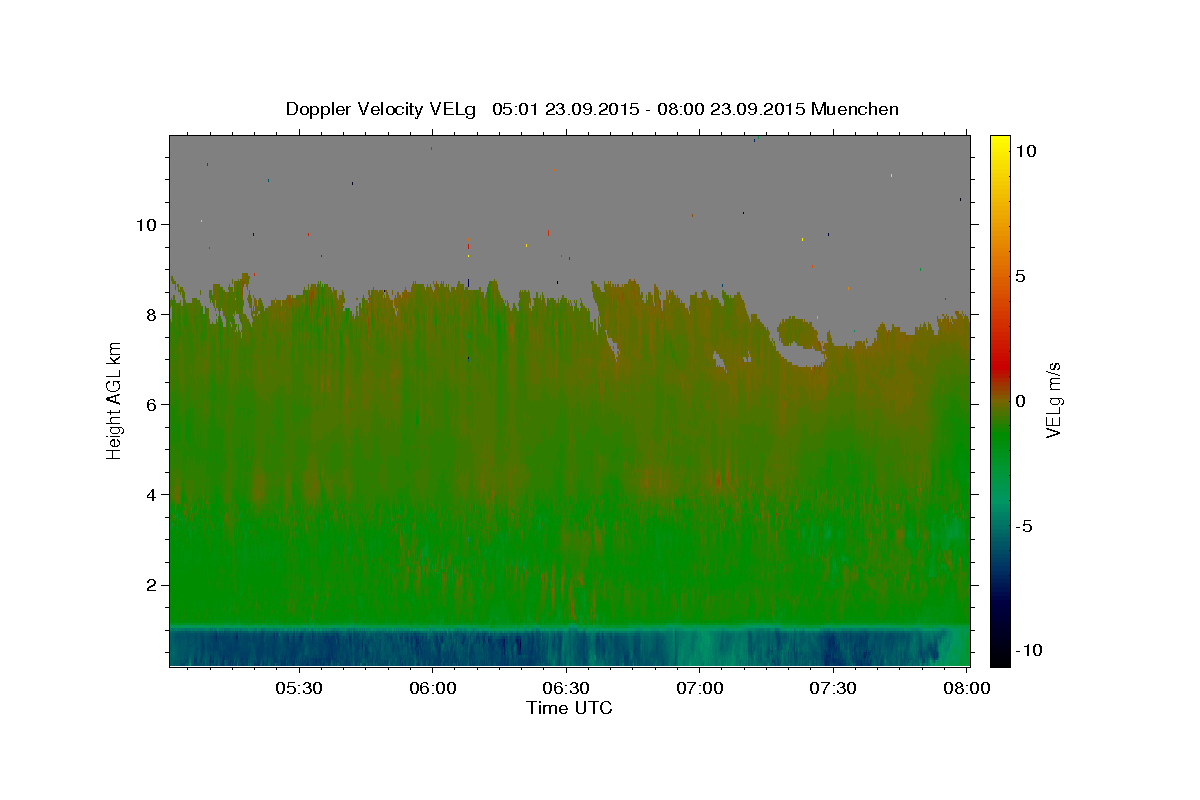This screenshot has height=800, width=1200.
Task: Click the colorbar label '5'
Action: tap(1021, 276)
